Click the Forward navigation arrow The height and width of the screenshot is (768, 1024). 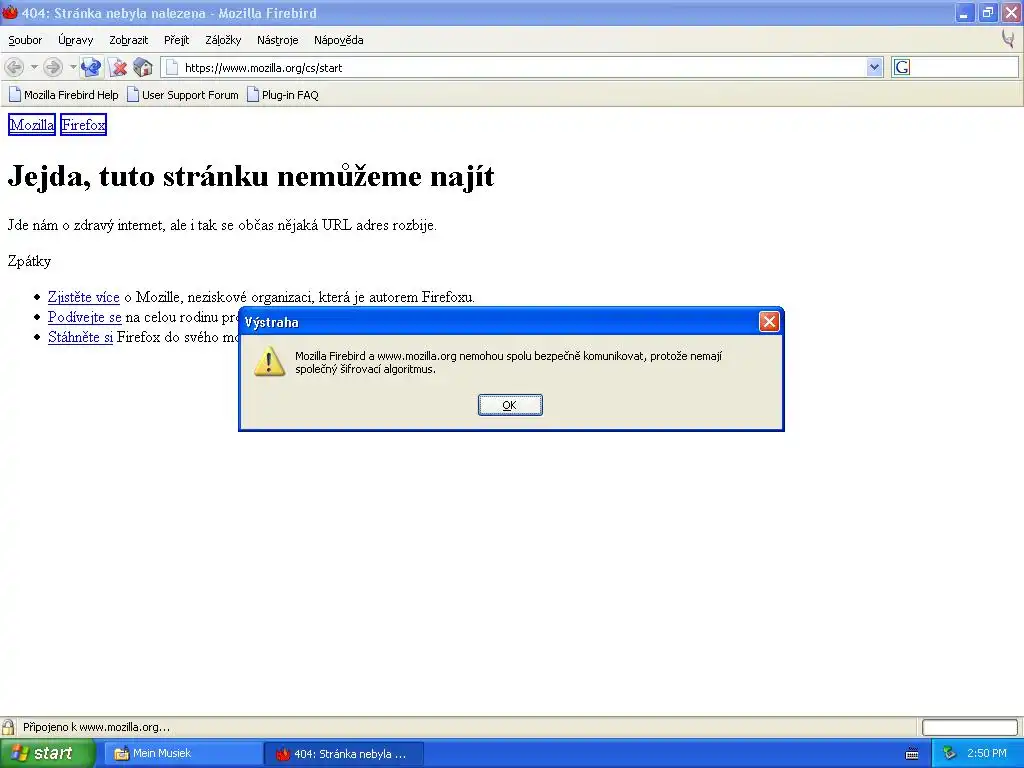click(54, 67)
